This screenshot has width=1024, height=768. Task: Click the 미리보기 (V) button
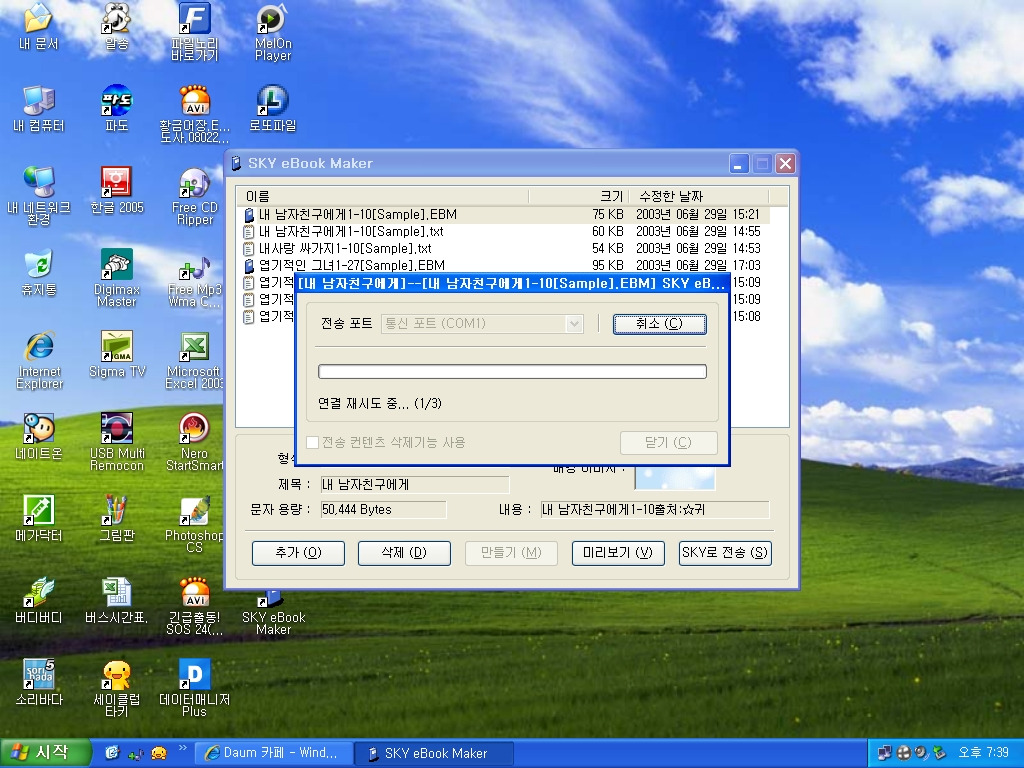pyautogui.click(x=618, y=553)
